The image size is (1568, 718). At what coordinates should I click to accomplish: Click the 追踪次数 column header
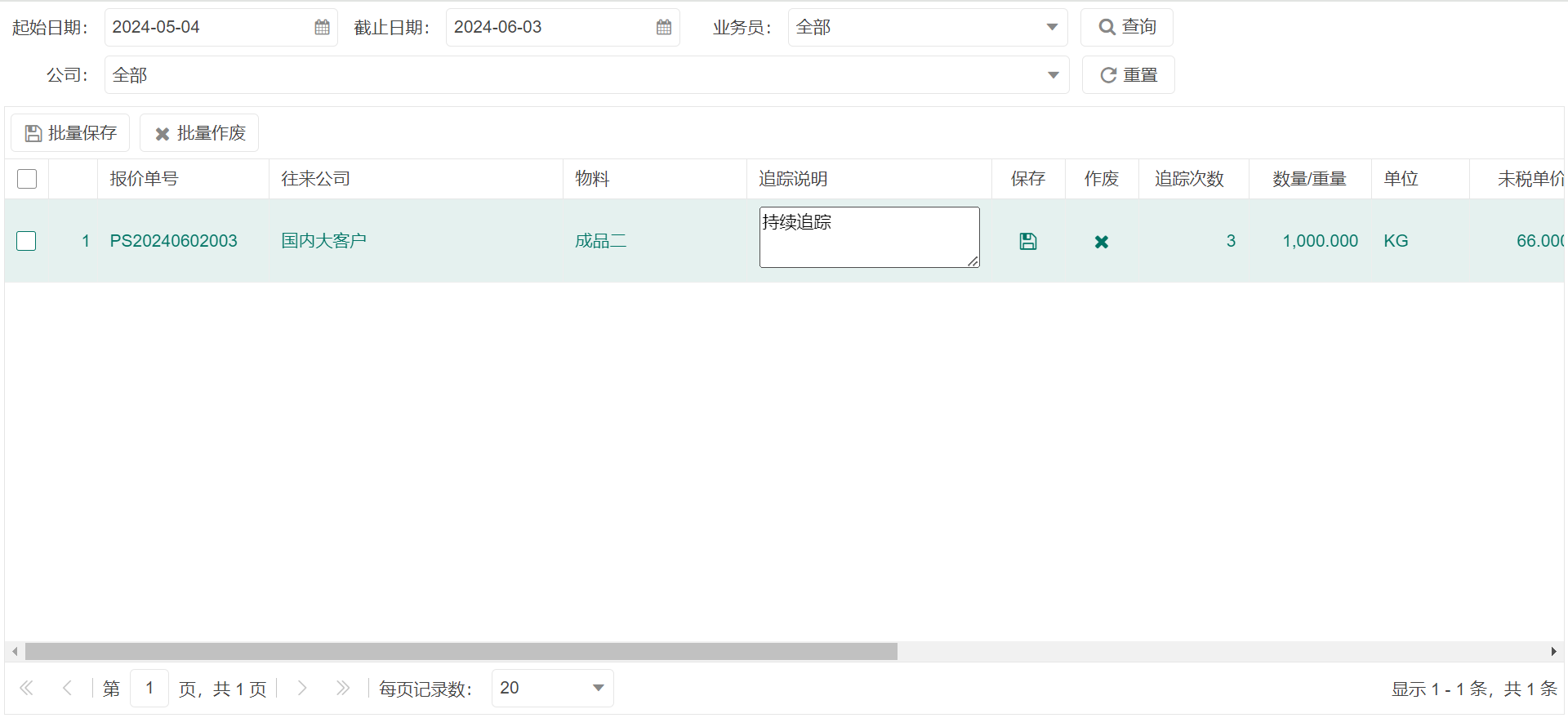click(x=1194, y=179)
